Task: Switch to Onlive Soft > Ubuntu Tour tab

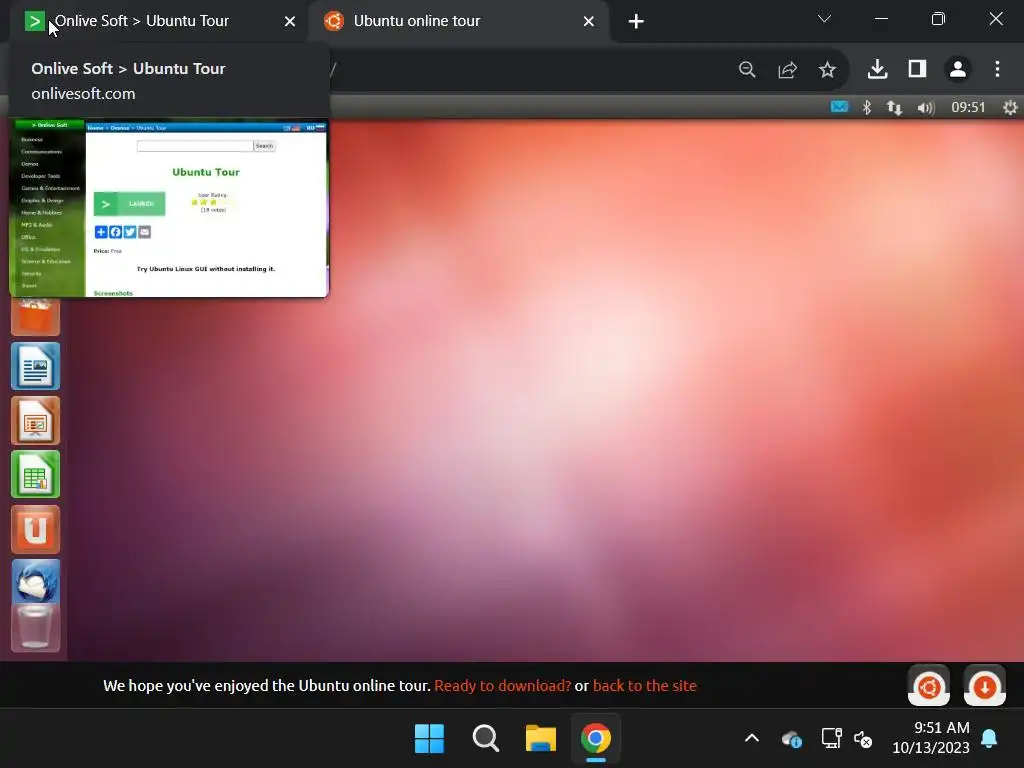Action: [141, 21]
